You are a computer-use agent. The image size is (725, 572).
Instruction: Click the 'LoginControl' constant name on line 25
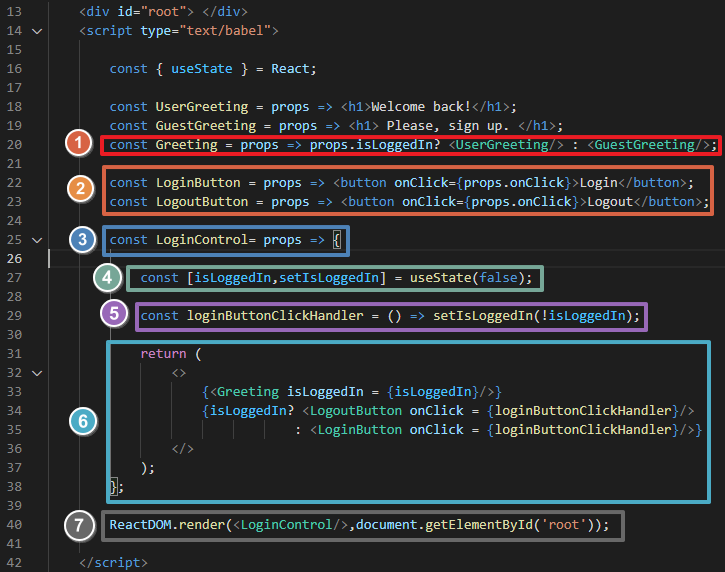(x=202, y=240)
